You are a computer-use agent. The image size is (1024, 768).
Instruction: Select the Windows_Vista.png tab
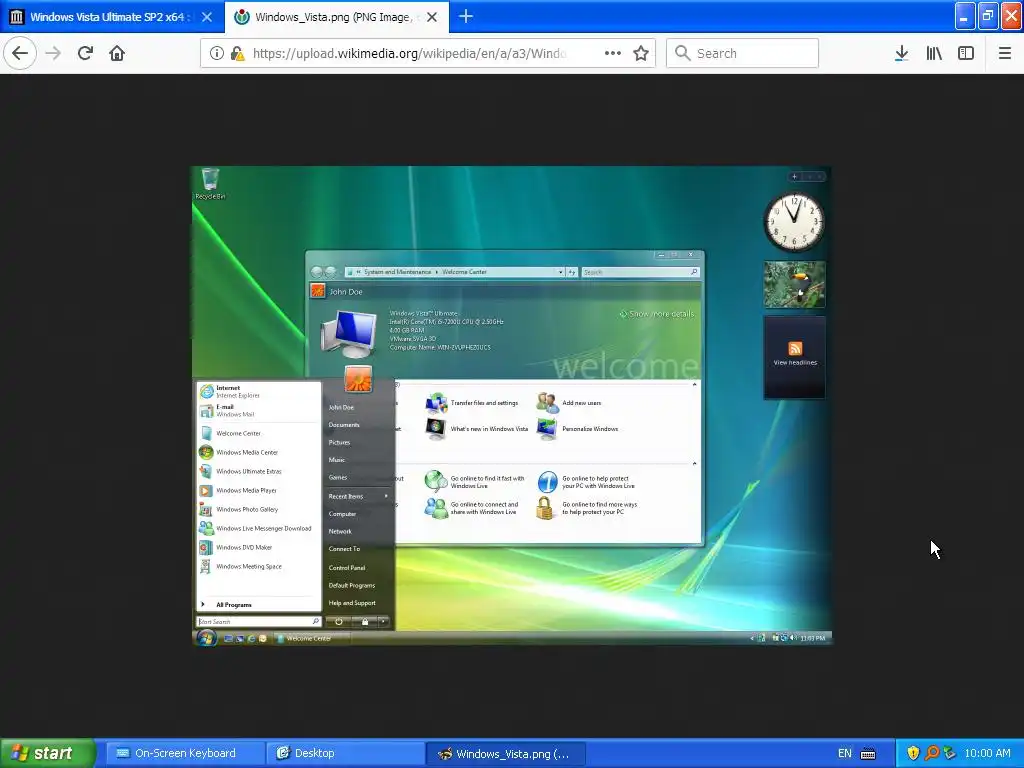pos(336,16)
